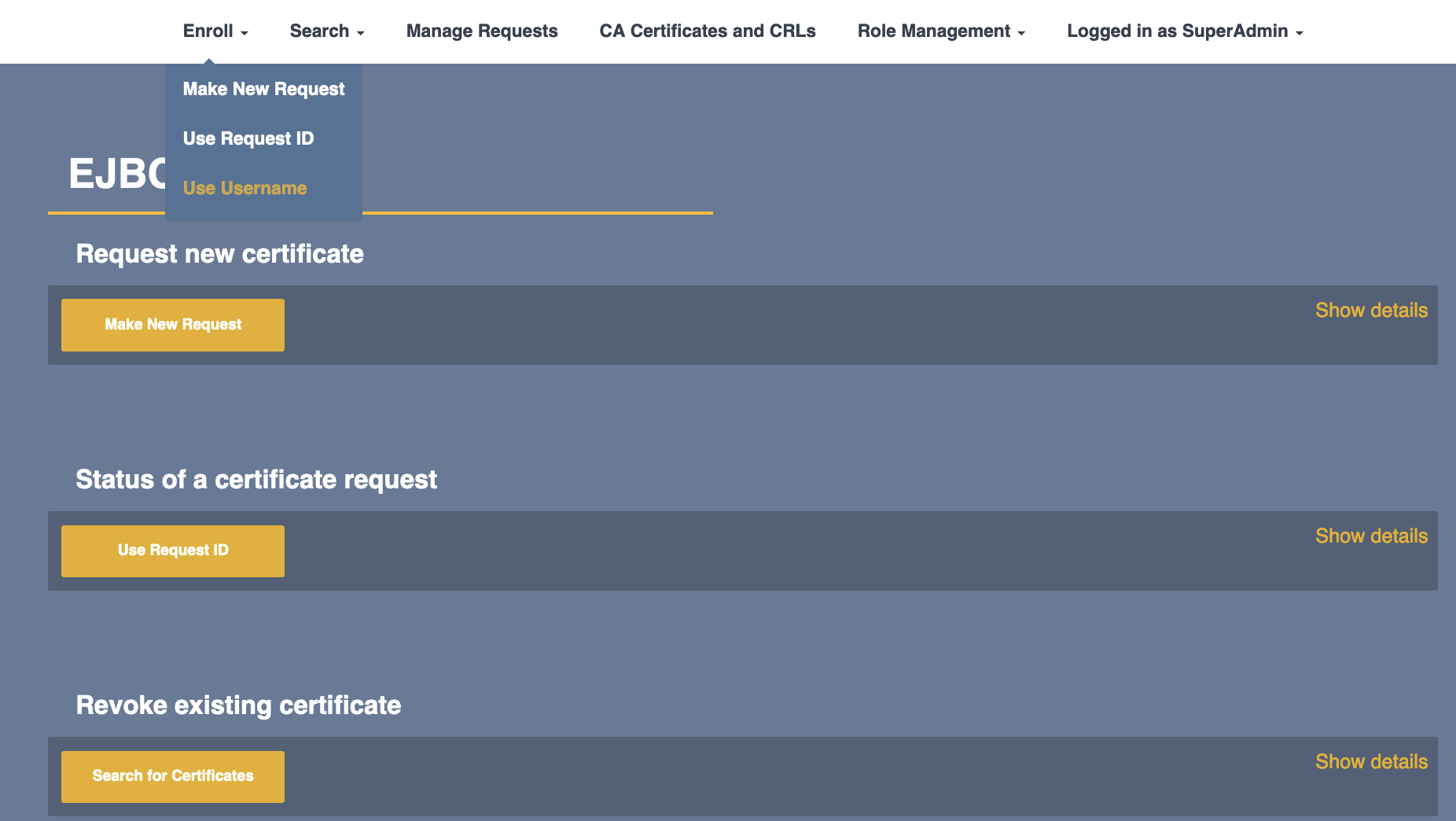
Task: Click the caret arrow beside Enroll
Action: 245,33
